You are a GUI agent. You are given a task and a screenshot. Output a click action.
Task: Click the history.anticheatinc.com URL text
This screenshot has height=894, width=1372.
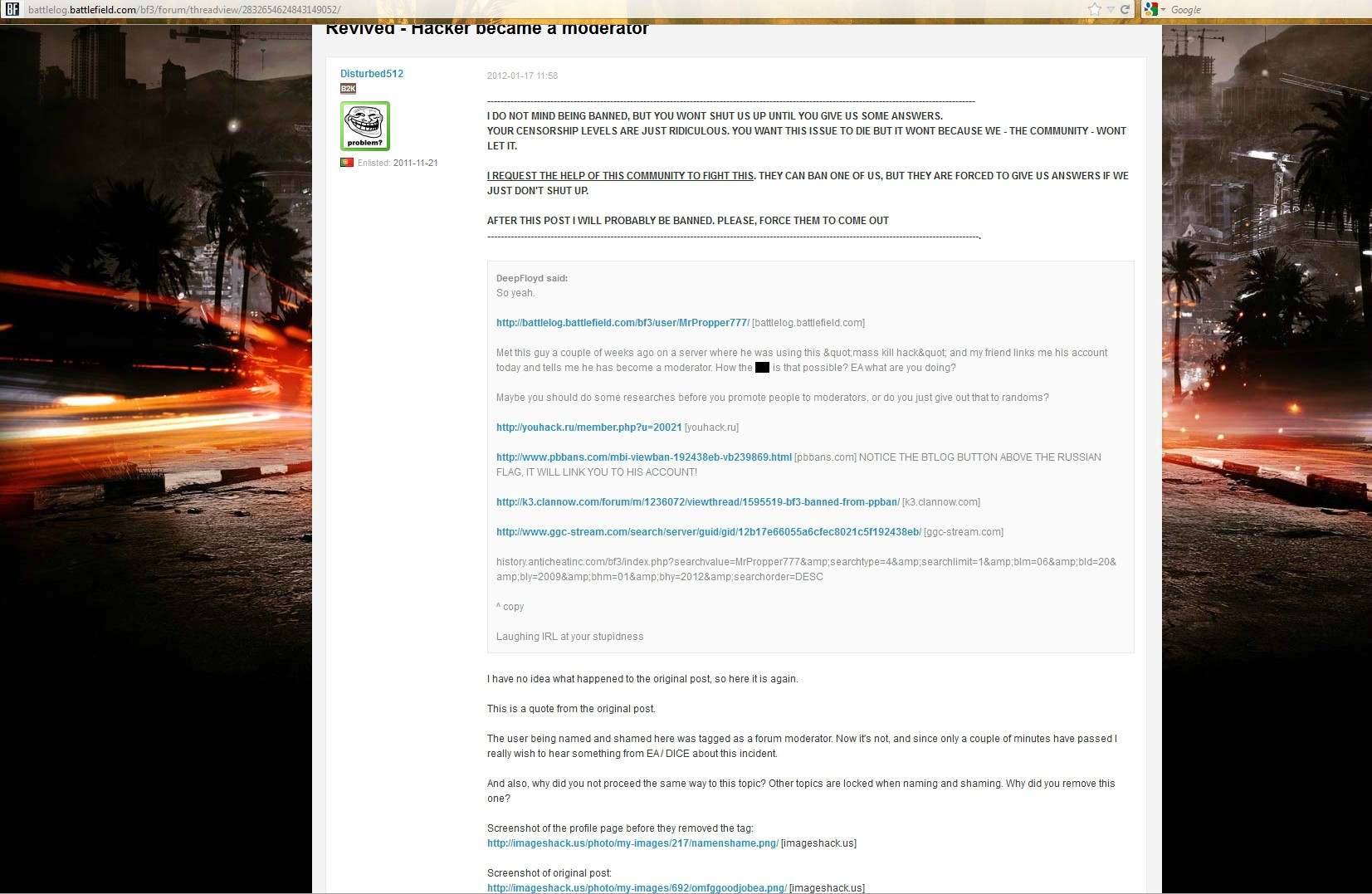click(806, 569)
